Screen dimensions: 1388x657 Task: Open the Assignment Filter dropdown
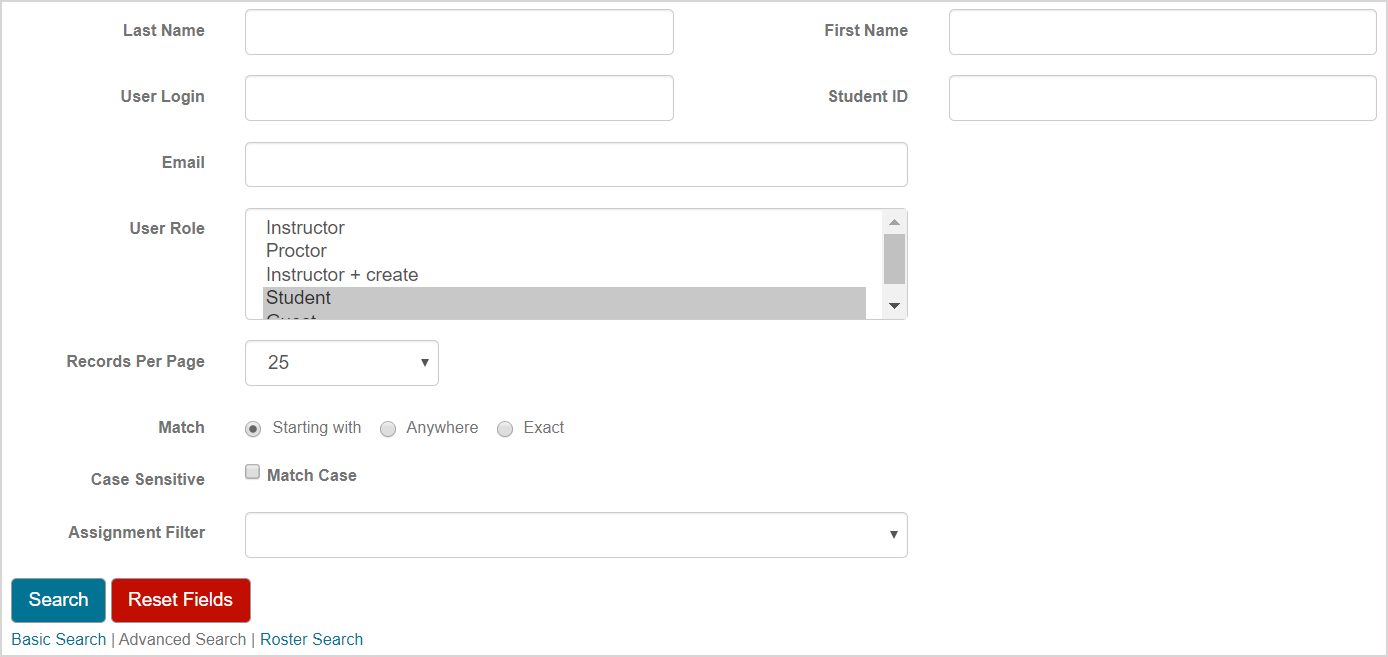click(575, 535)
